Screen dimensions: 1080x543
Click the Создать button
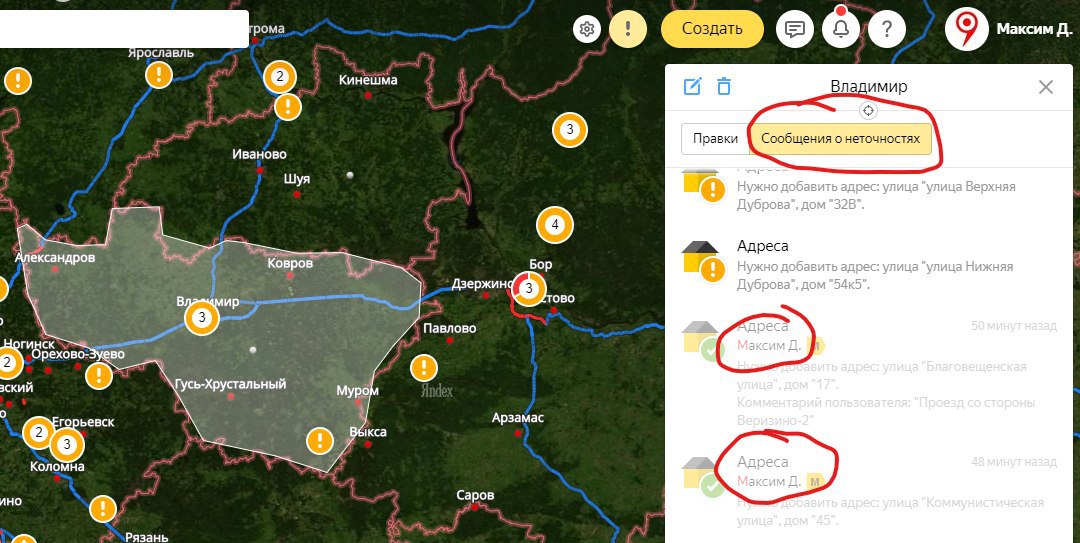pyautogui.click(x=712, y=29)
